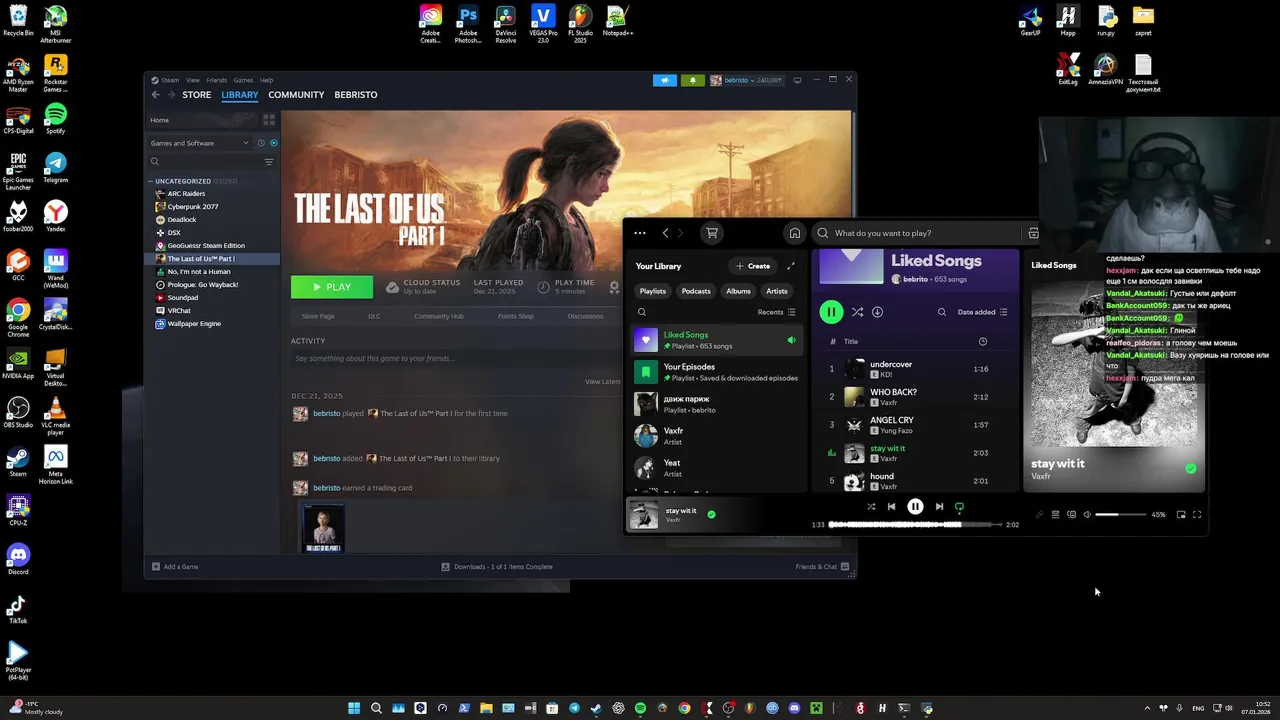This screenshot has width=1280, height=720.
Task: Toggle liked checkmark beside stay wit it in player bar
Action: [x=711, y=514]
